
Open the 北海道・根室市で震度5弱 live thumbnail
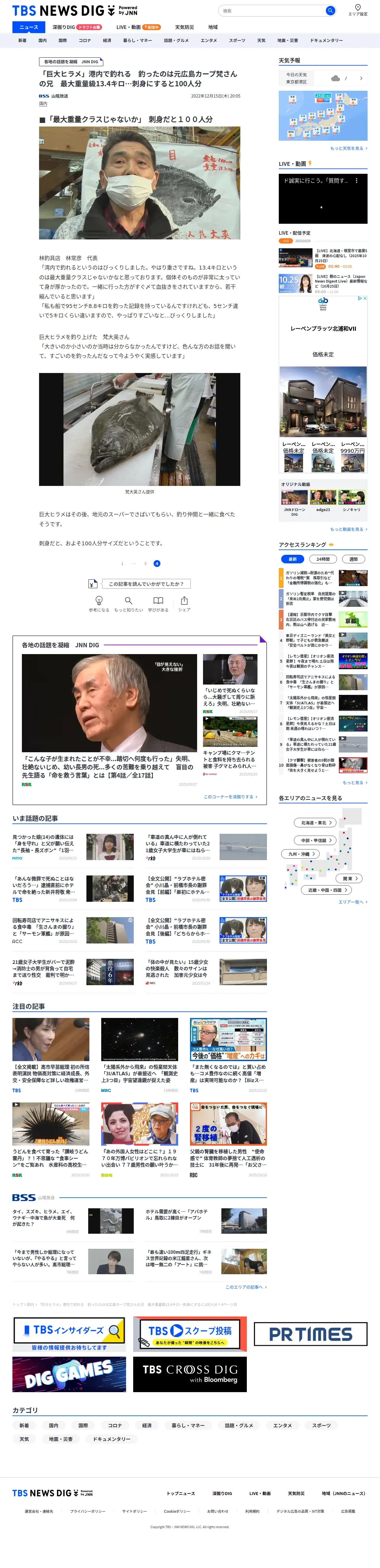296,257
